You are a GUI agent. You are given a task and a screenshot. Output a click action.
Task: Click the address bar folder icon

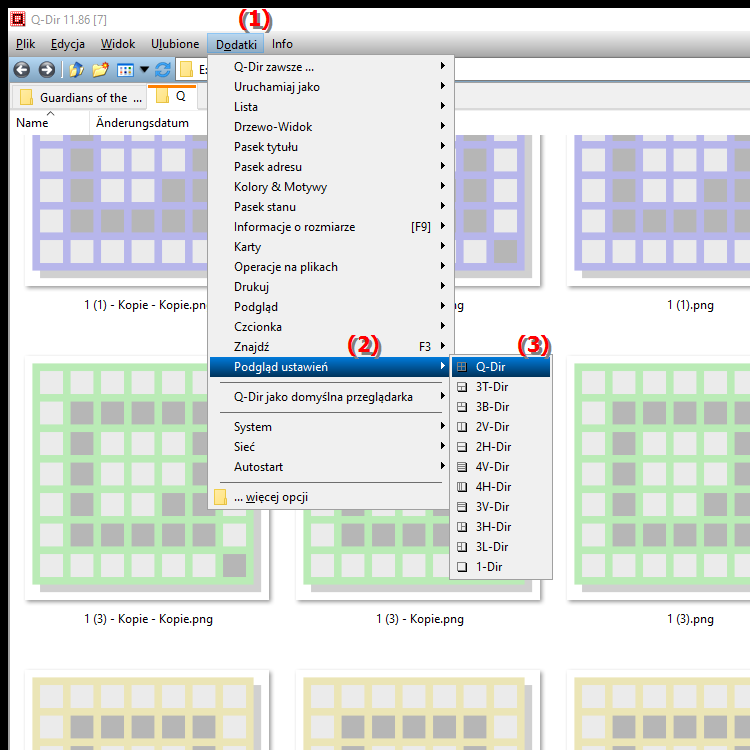click(x=186, y=70)
